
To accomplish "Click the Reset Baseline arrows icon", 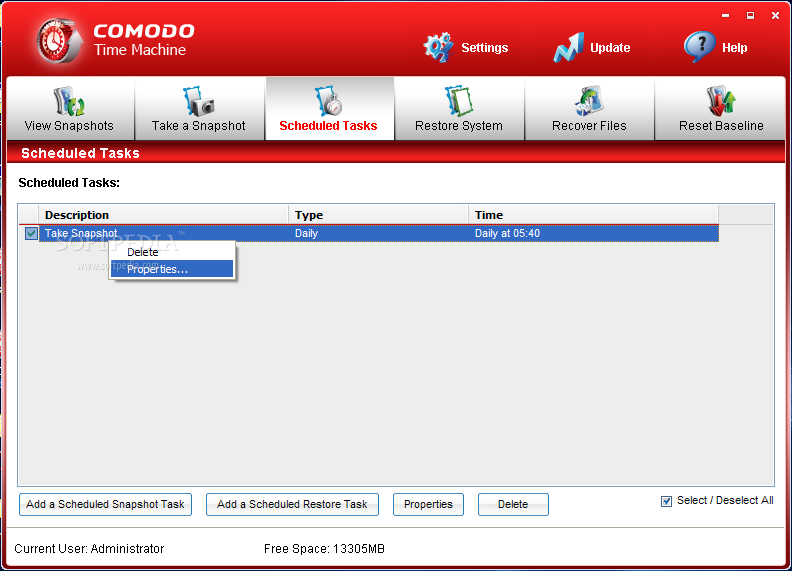I will point(721,101).
